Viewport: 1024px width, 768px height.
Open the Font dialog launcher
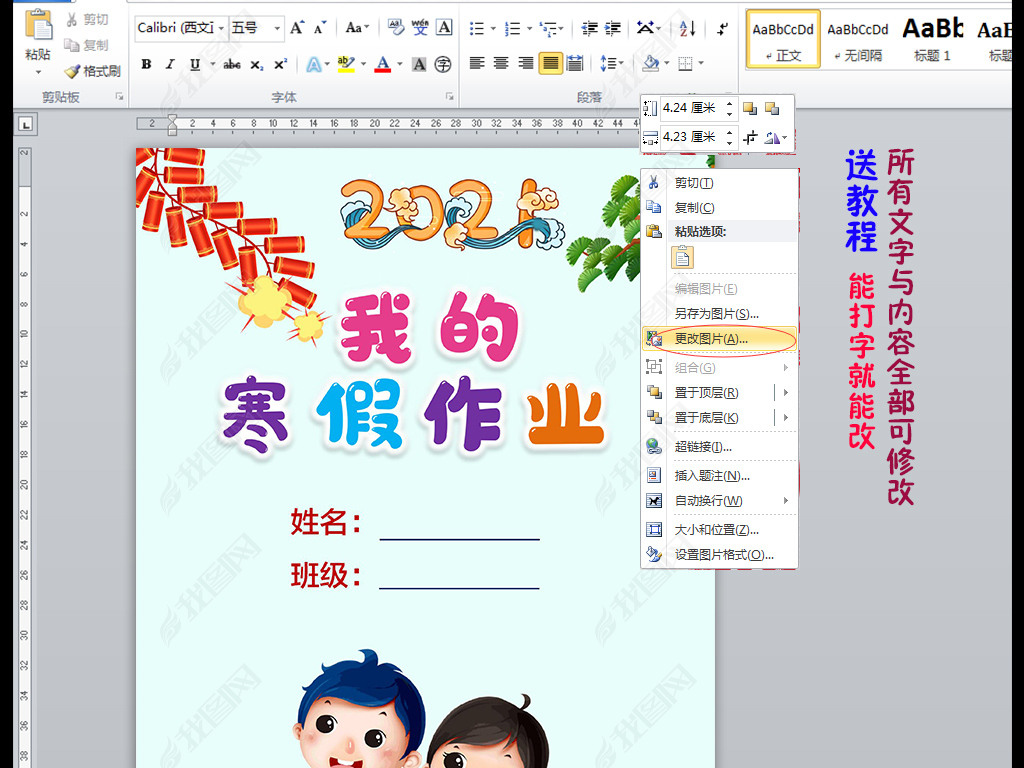tap(449, 96)
